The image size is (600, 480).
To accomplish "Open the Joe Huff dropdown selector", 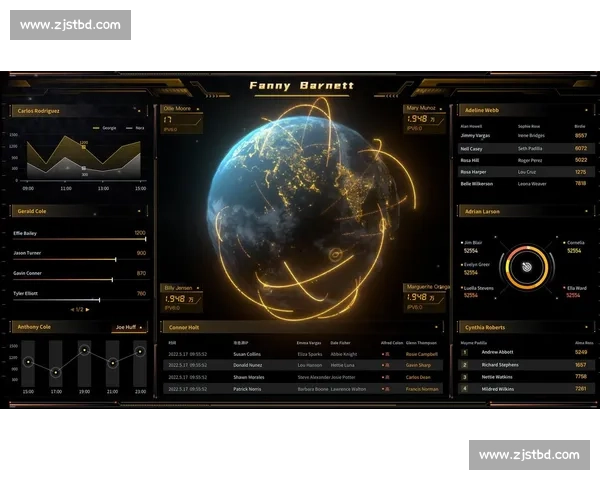I will (x=129, y=327).
